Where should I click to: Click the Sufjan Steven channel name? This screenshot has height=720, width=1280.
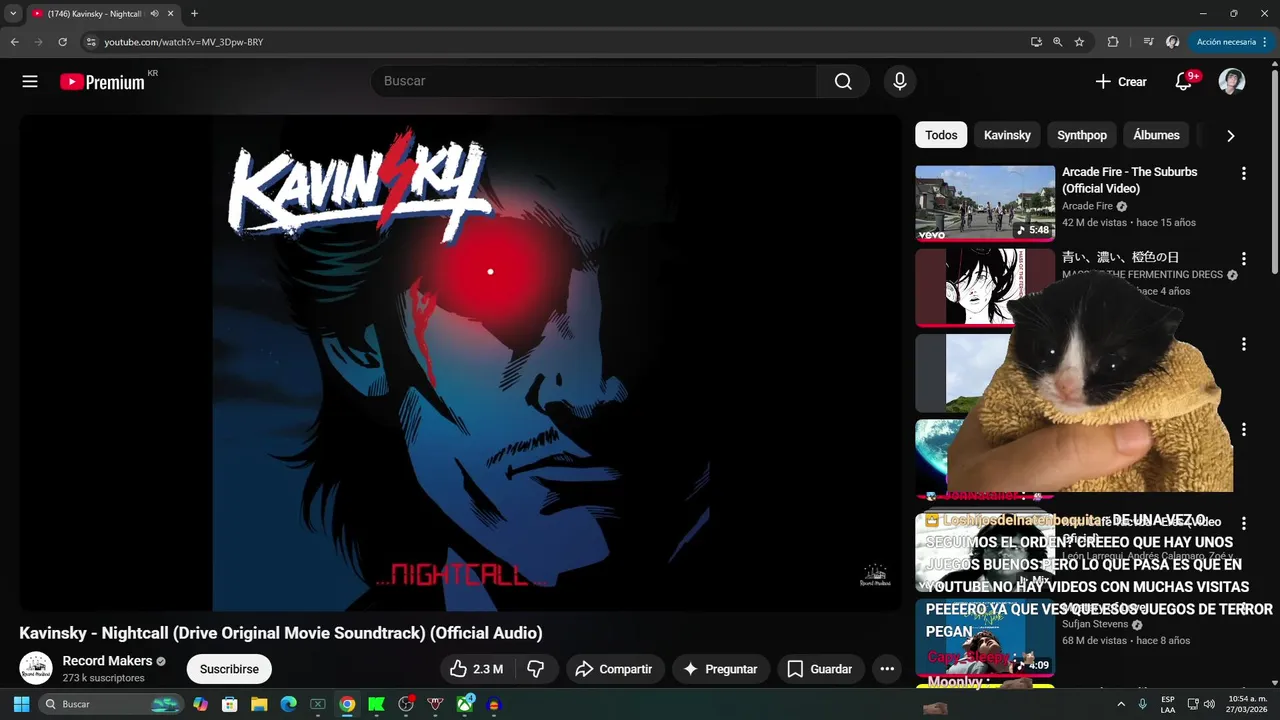click(1096, 624)
